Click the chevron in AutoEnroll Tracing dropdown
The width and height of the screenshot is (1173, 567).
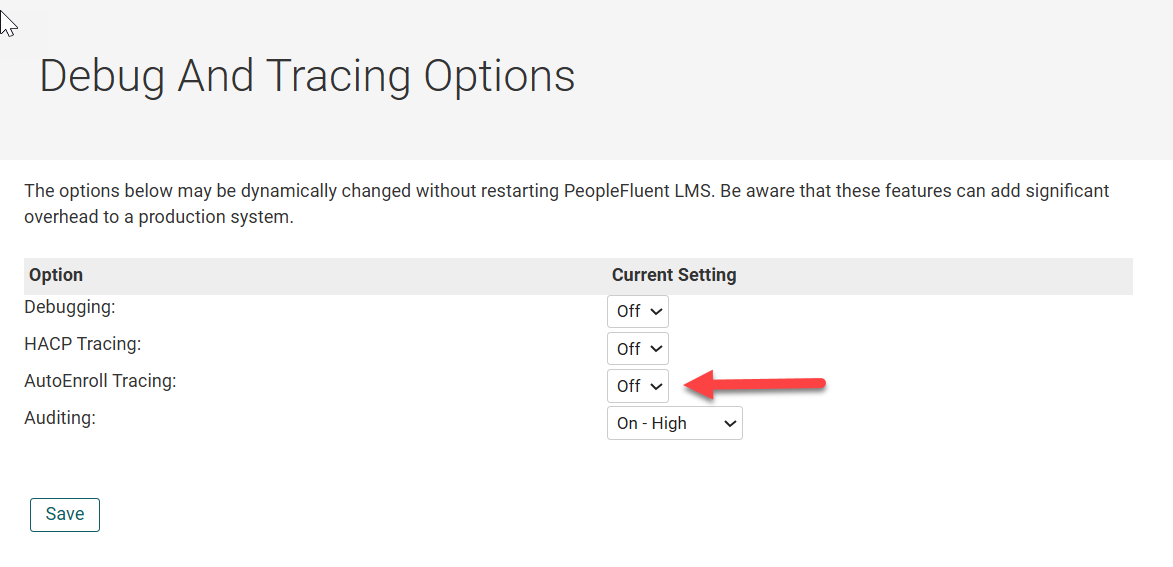click(656, 387)
